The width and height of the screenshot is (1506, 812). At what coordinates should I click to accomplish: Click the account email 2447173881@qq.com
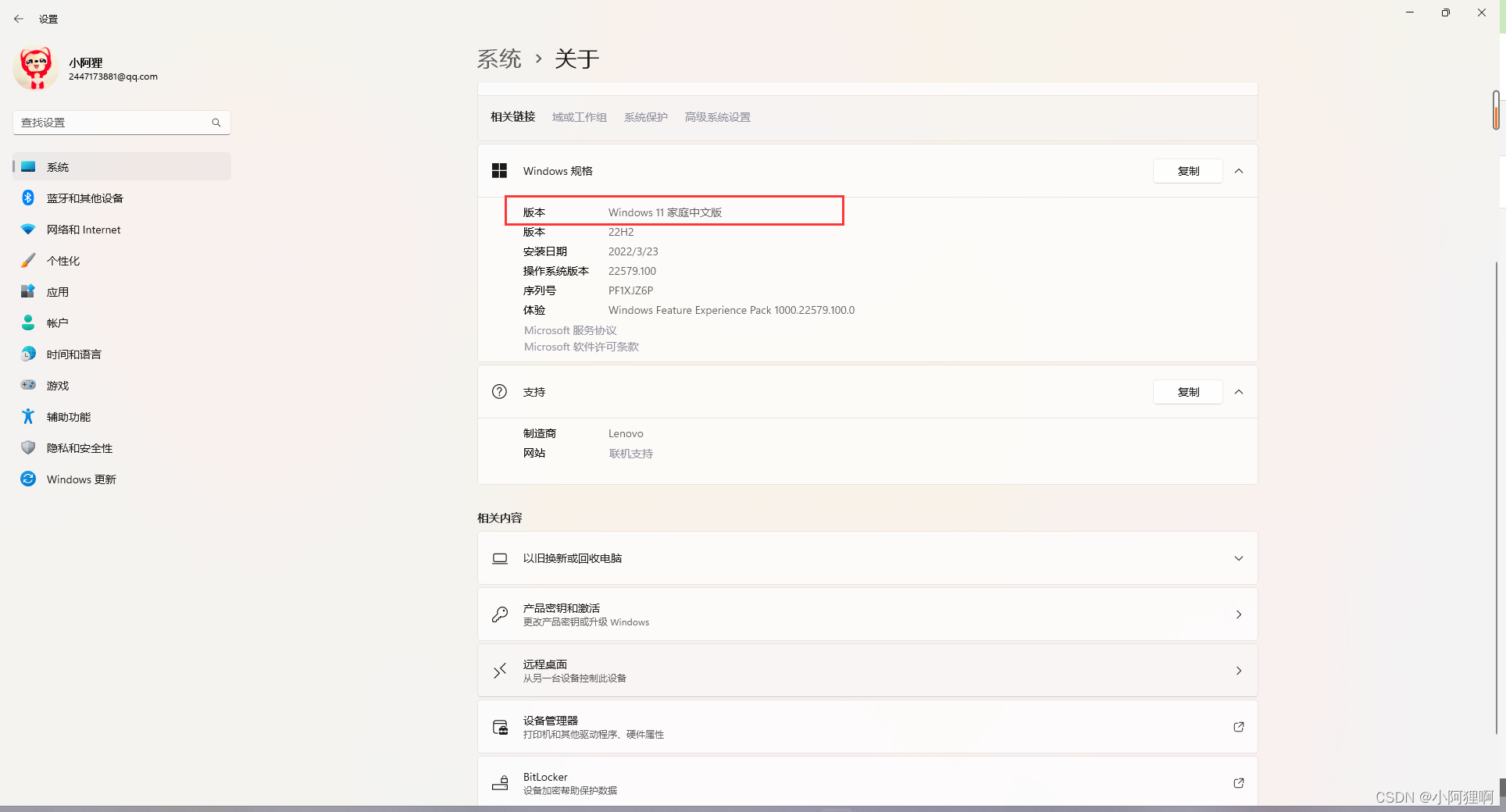(113, 77)
